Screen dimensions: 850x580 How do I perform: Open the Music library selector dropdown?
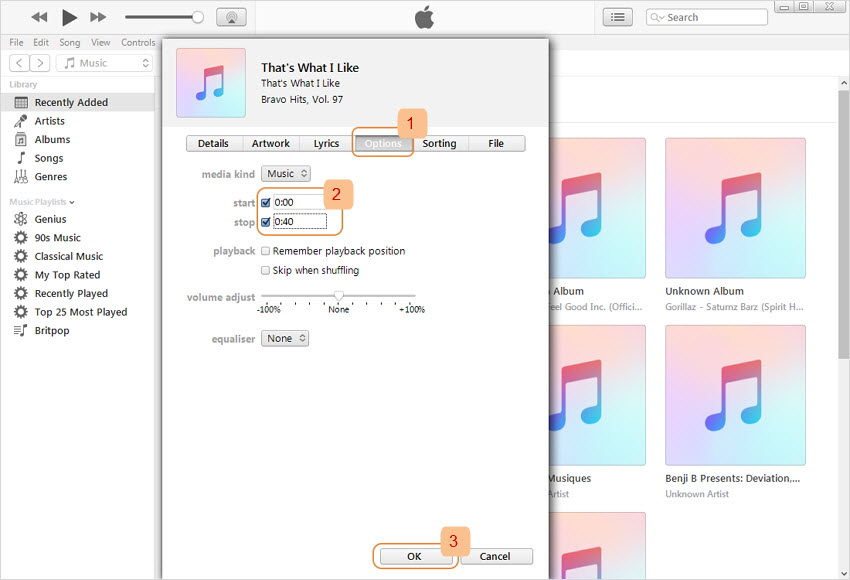point(104,63)
